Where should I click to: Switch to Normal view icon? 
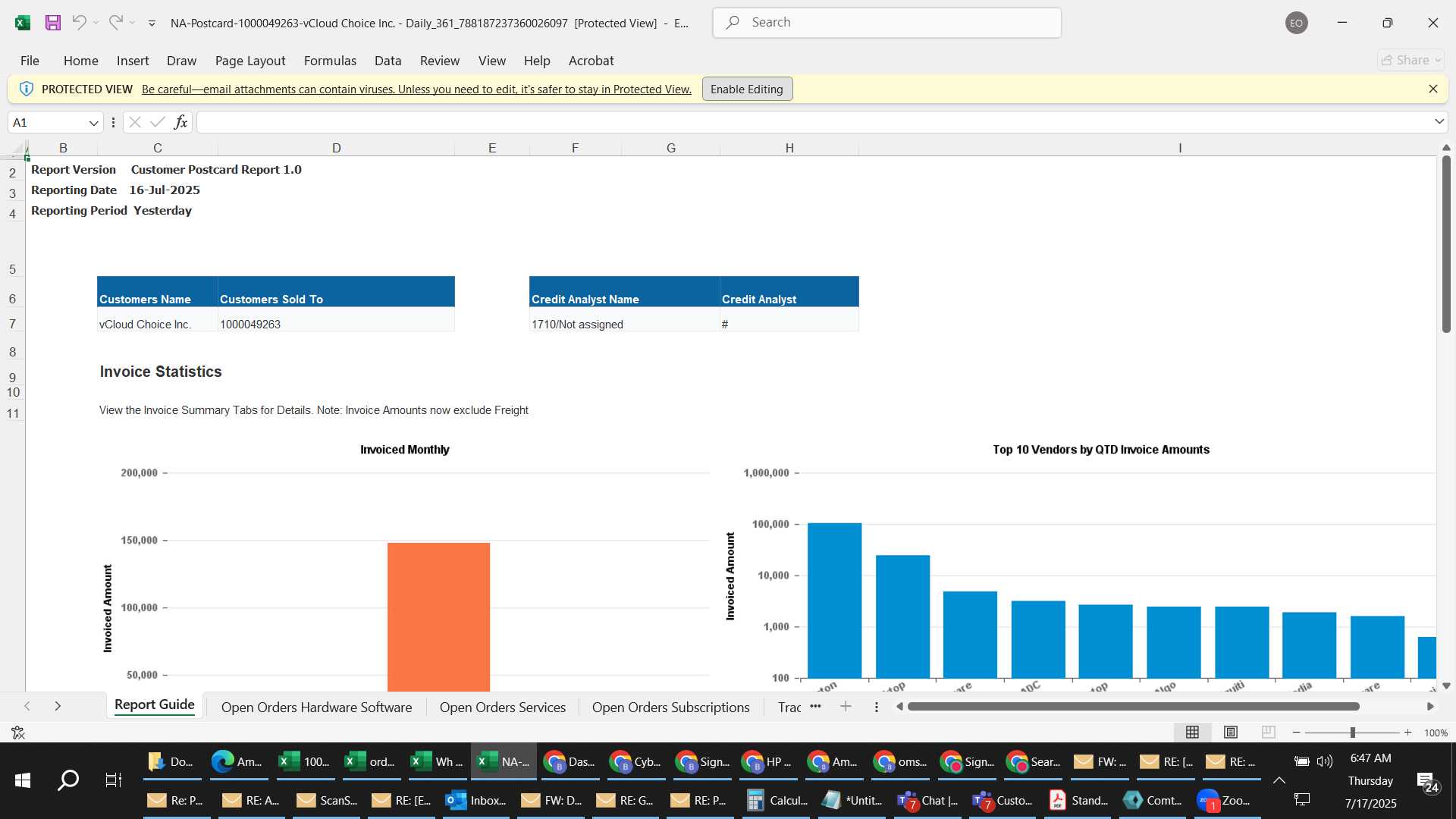click(x=1192, y=732)
